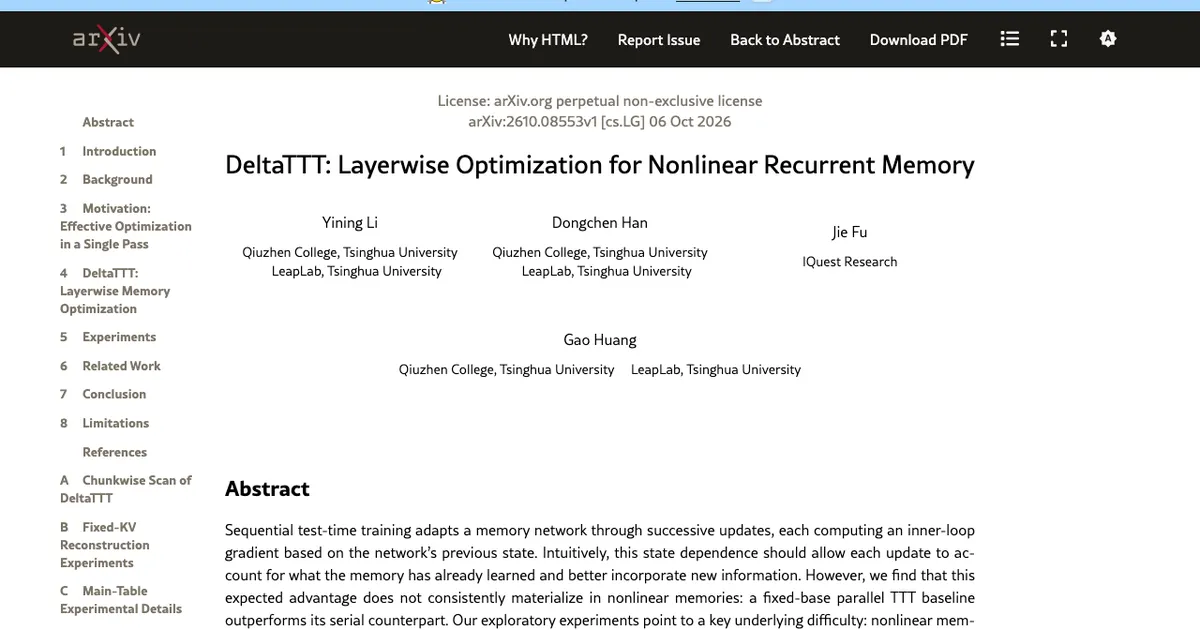
Task: Open the fullscreen view icon
Action: 1059,39
